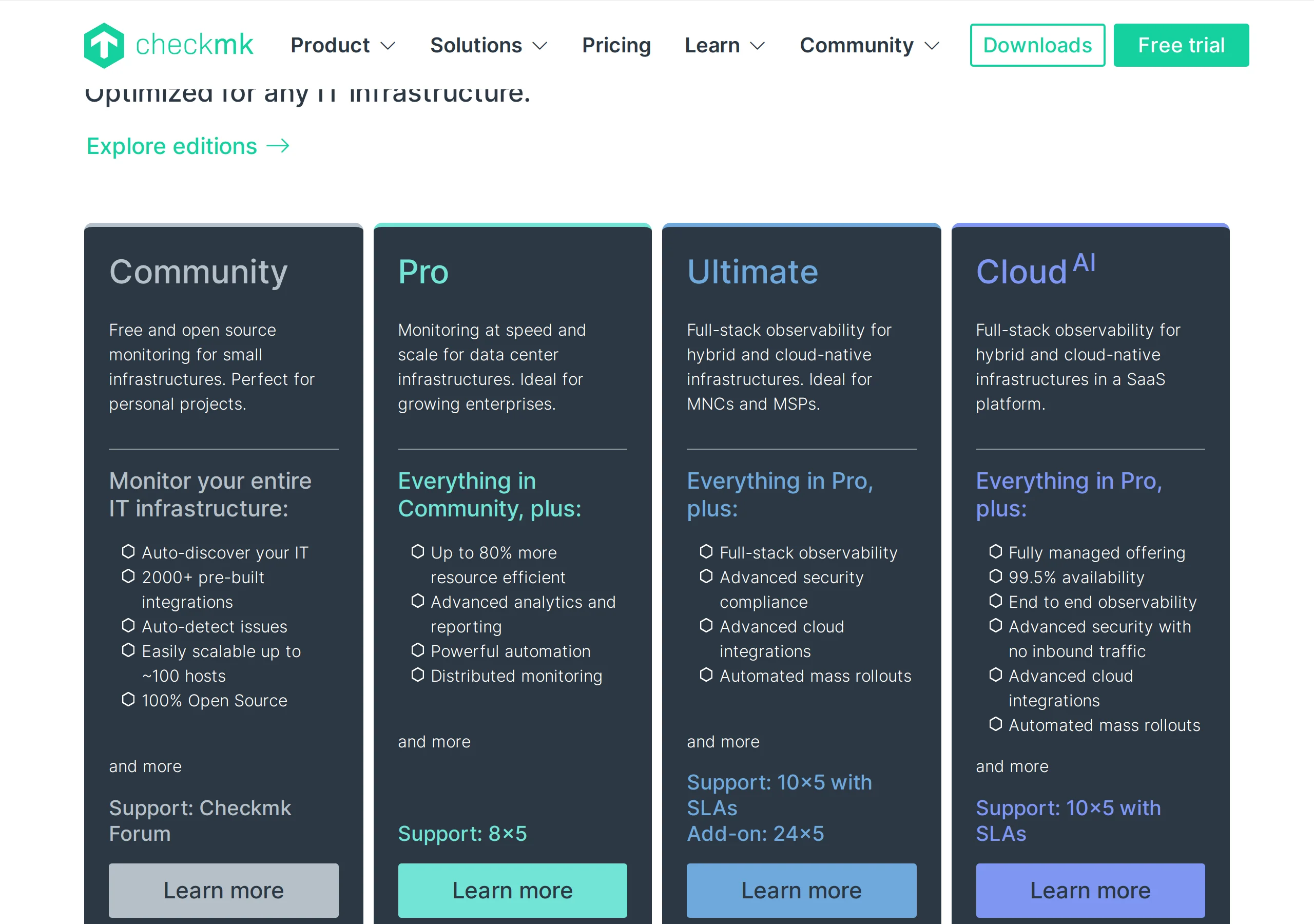This screenshot has width=1314, height=924.
Task: Click the text Support: Checkmk Forum
Action: 200,821
